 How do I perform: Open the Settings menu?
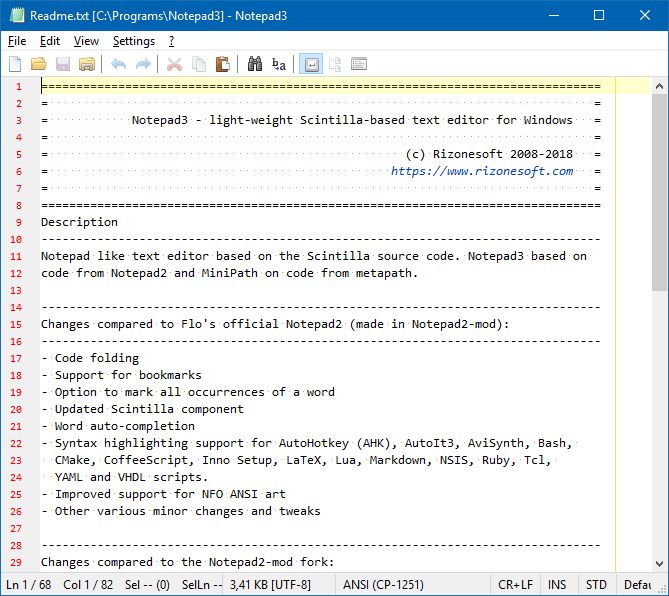[x=134, y=41]
